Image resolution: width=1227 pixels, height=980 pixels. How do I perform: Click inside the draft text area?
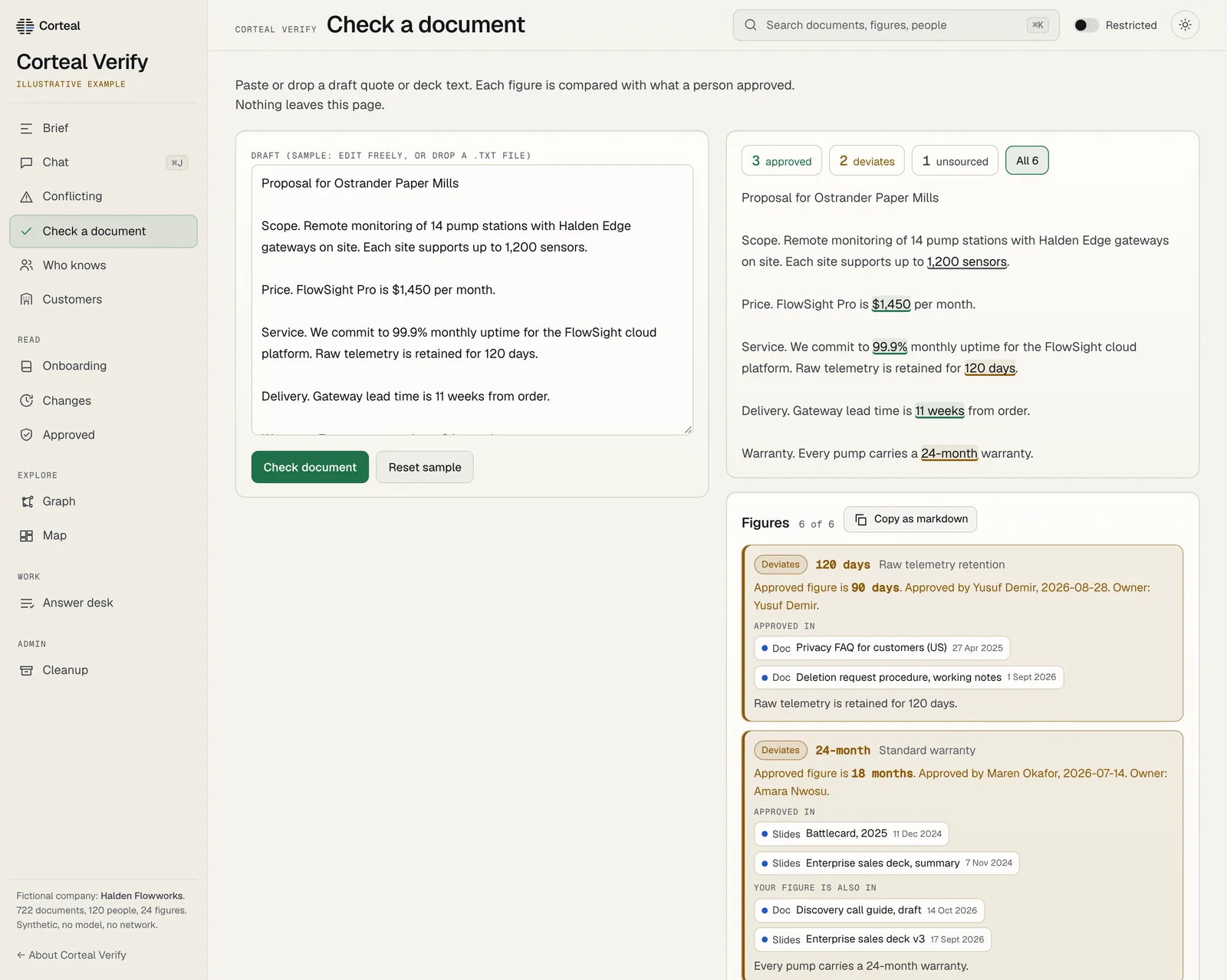pyautogui.click(x=472, y=300)
